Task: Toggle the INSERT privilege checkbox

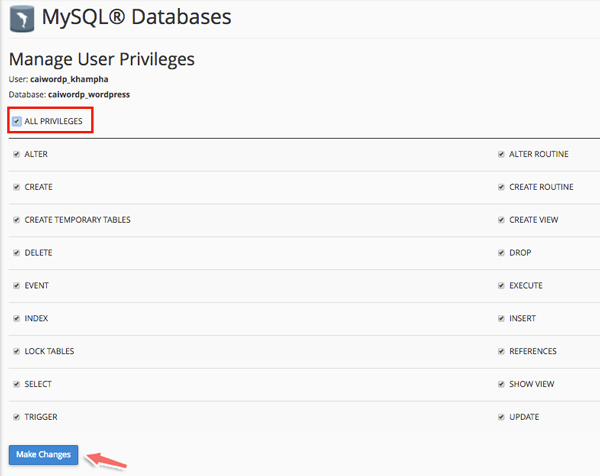Action: pos(501,319)
